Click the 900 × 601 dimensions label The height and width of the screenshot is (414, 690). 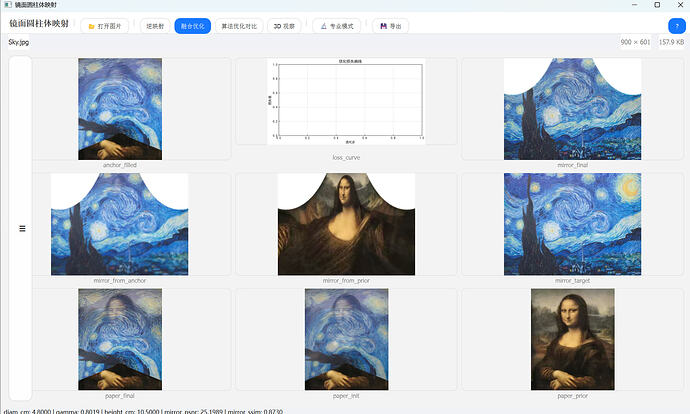click(x=635, y=42)
